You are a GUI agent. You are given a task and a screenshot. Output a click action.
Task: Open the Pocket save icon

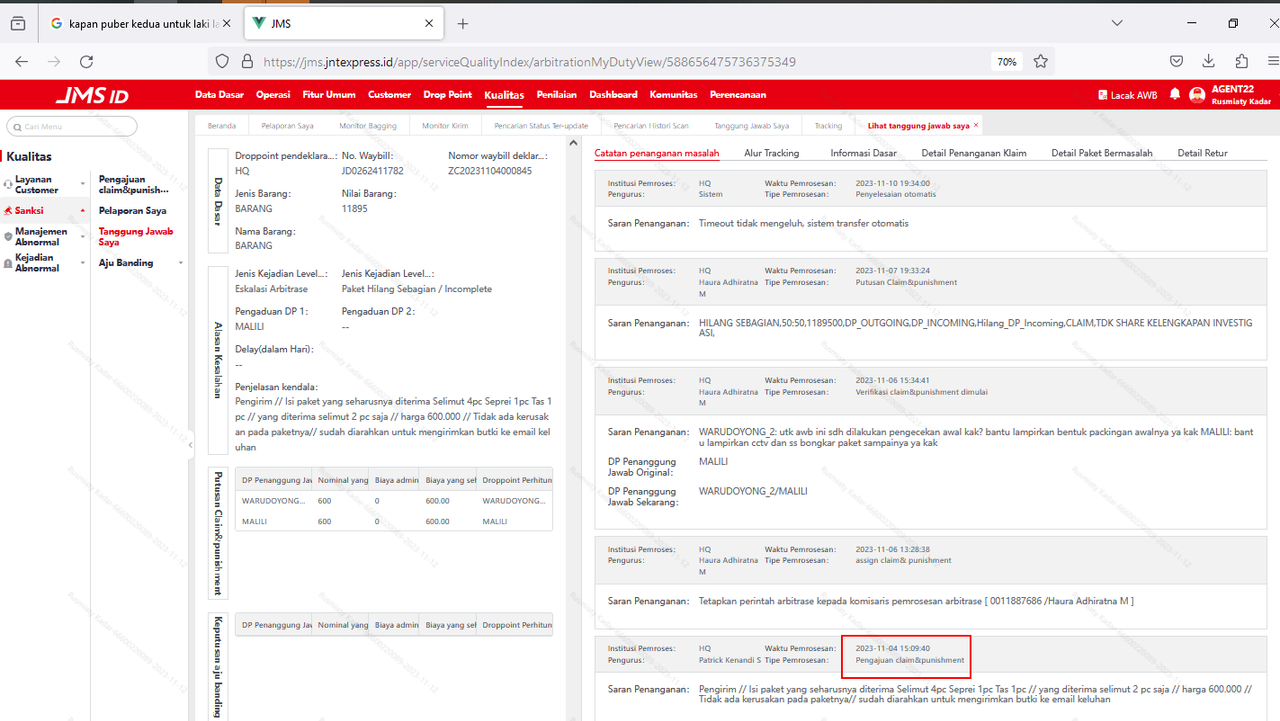pos(1177,61)
